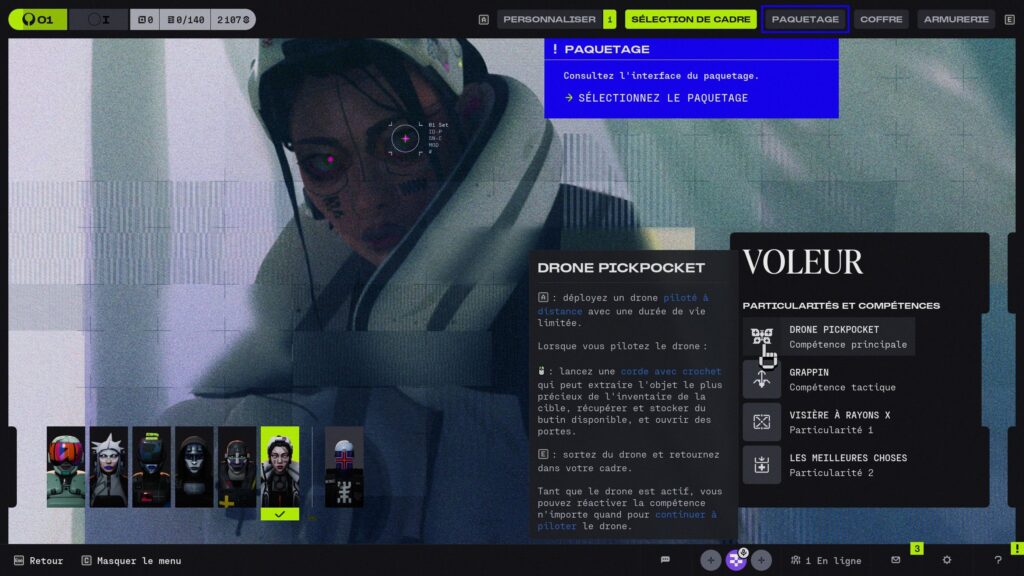Add a squad member in right slot
1024x576 pixels.
click(762, 560)
